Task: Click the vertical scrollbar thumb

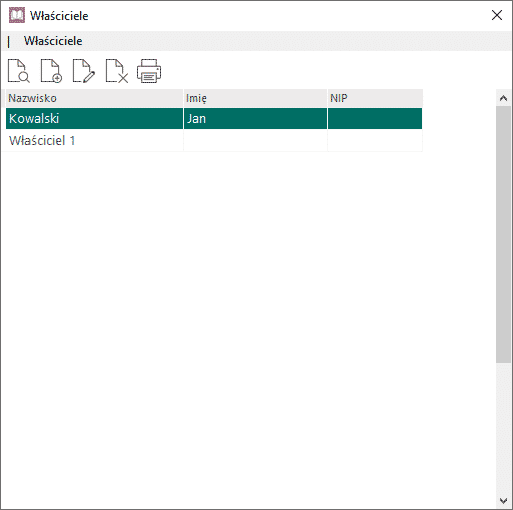Action: click(504, 235)
